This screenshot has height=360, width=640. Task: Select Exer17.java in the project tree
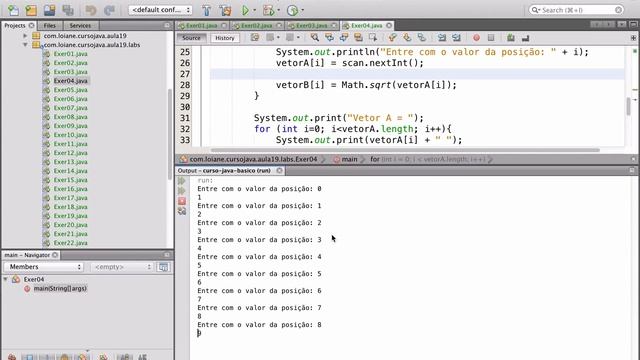pos(70,198)
